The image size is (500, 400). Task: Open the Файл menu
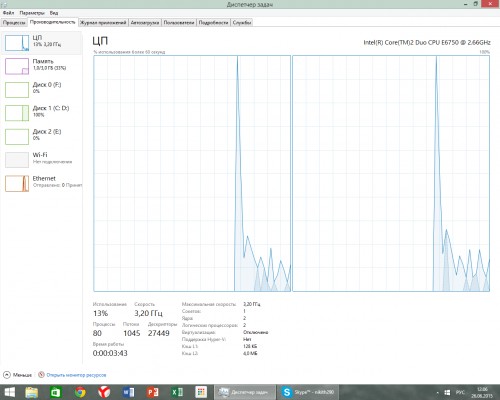tap(9, 13)
